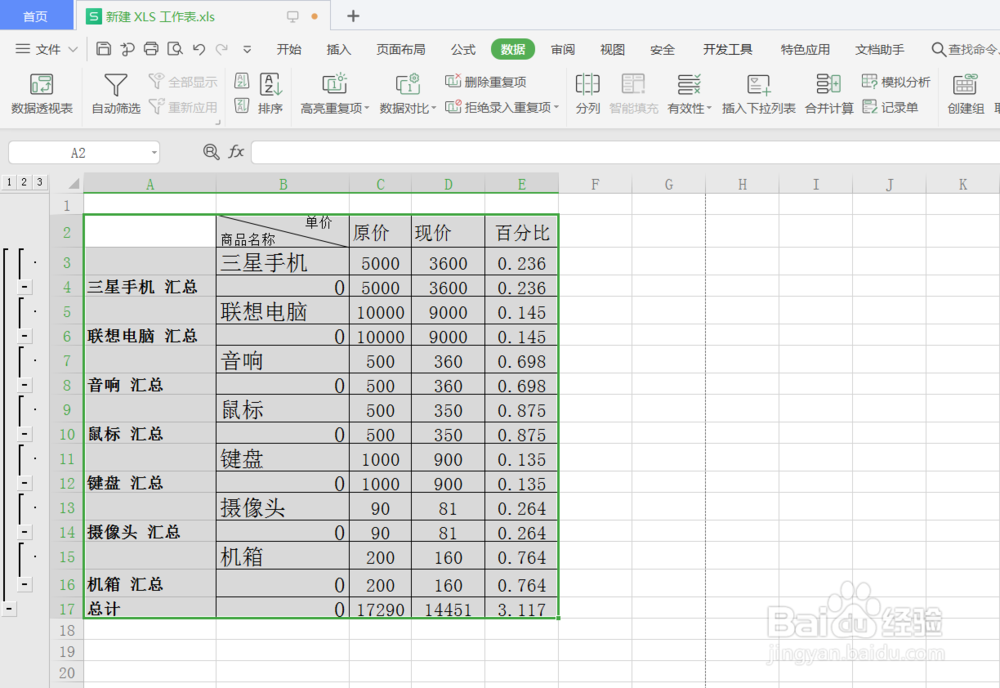
Task: Collapse the 三星手机 group with its minus button
Action: (x=23, y=286)
